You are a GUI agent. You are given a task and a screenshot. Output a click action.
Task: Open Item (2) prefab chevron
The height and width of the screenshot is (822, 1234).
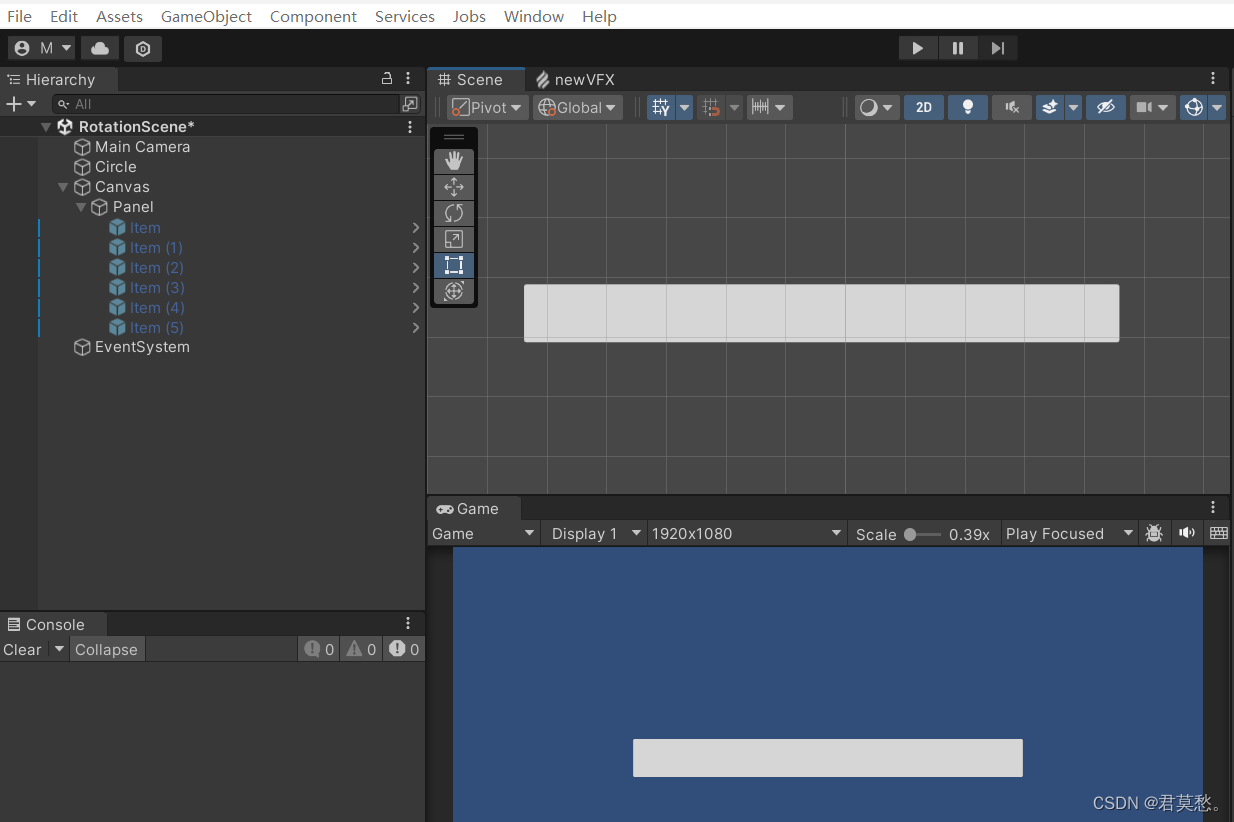pos(416,268)
